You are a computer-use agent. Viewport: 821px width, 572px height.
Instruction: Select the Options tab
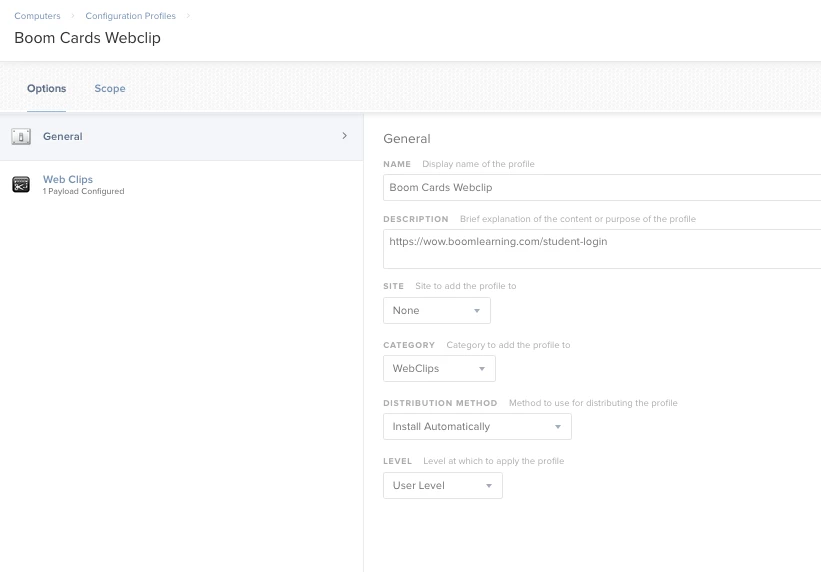point(47,89)
